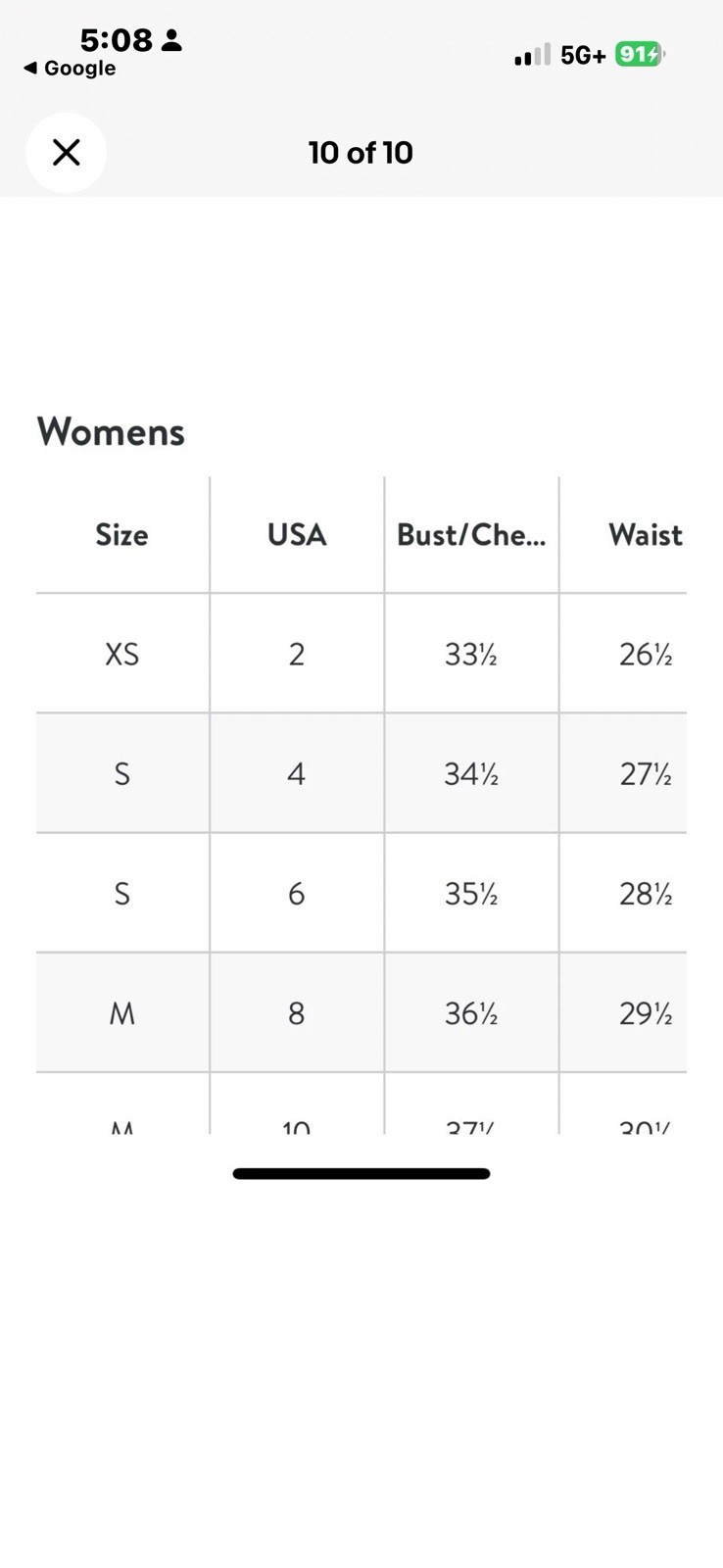Tap the cellular signal strength icon
Viewport: 723px width, 1568px height.
point(532,55)
